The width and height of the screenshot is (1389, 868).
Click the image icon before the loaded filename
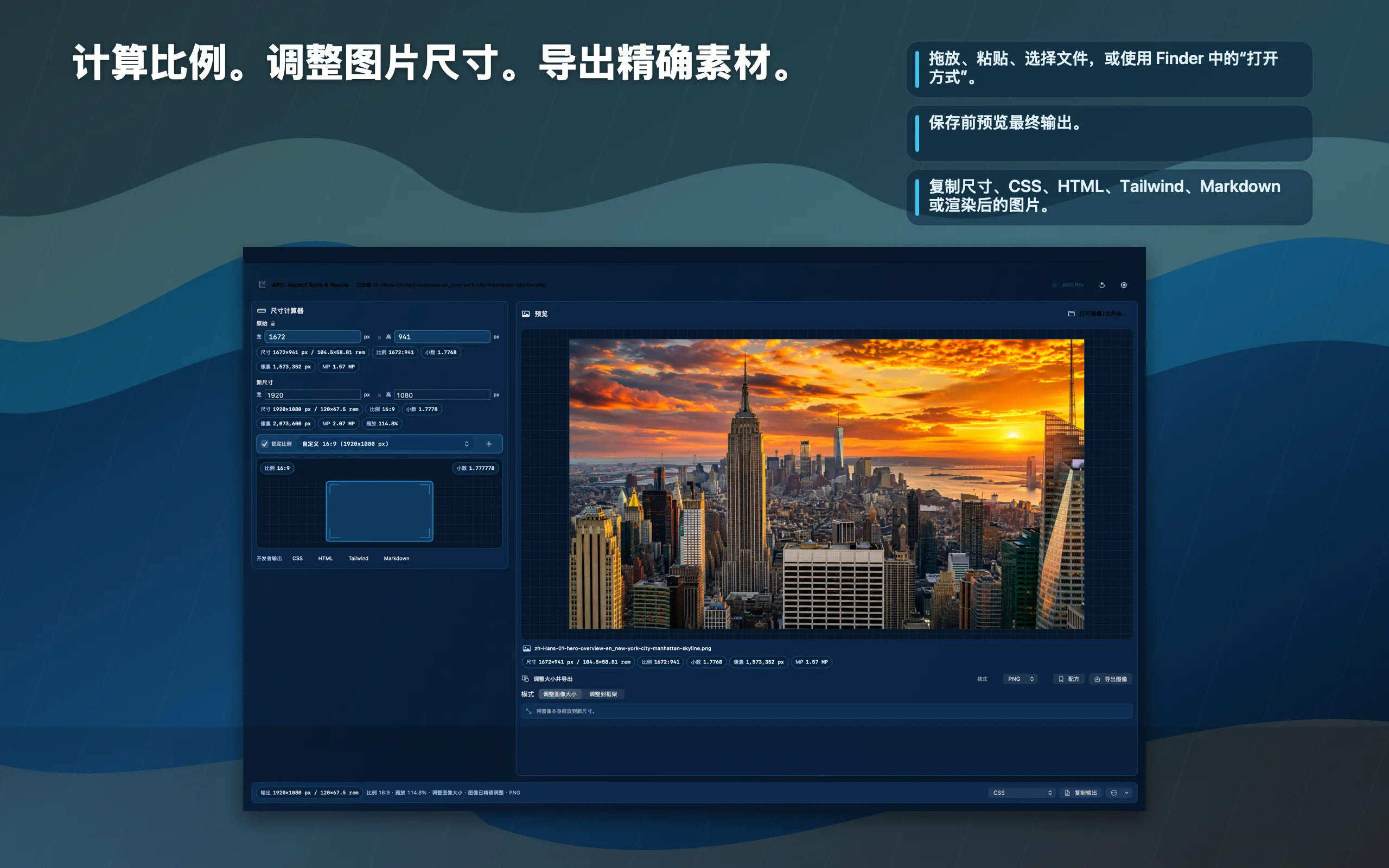pyautogui.click(x=526, y=648)
